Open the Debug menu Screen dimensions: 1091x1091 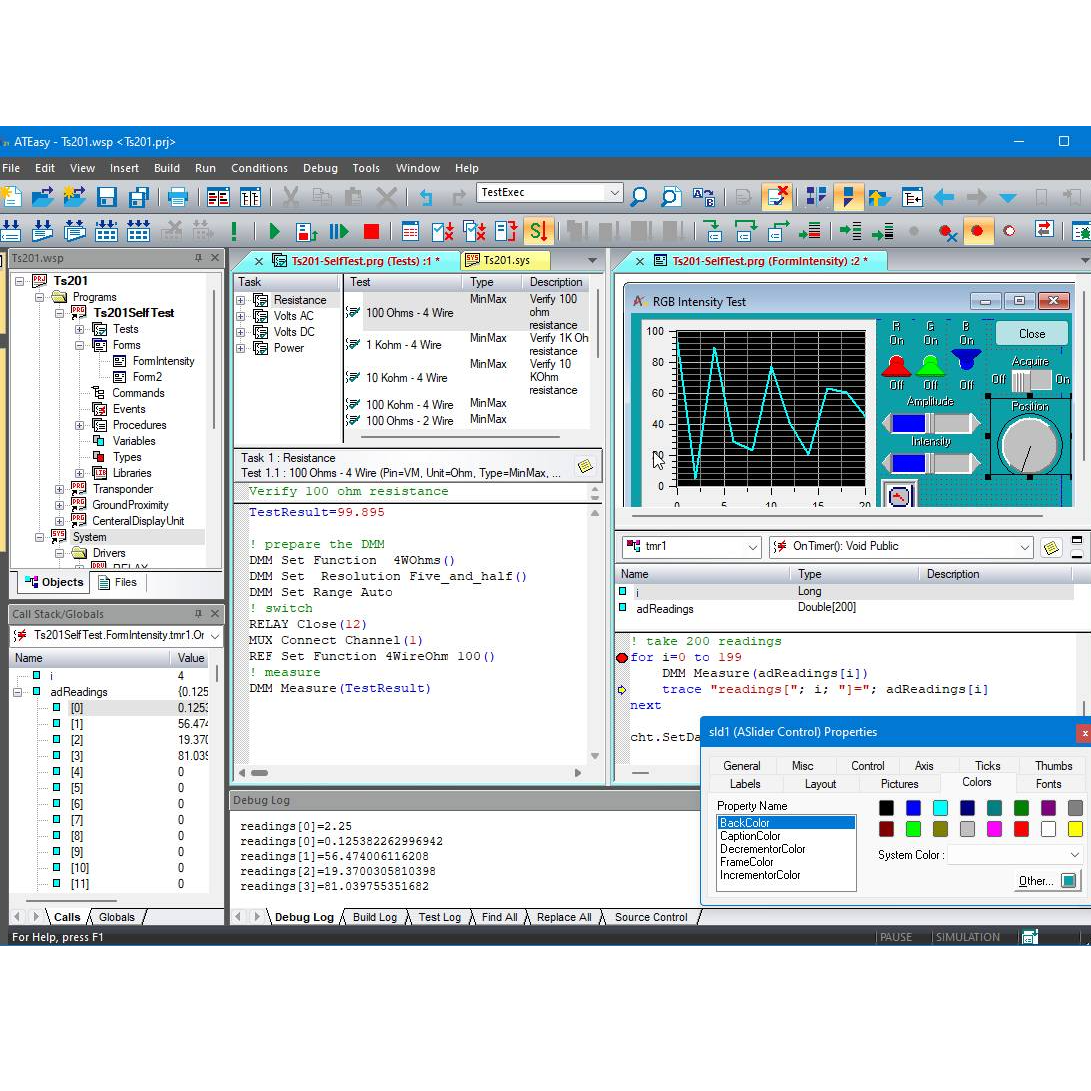[320, 168]
